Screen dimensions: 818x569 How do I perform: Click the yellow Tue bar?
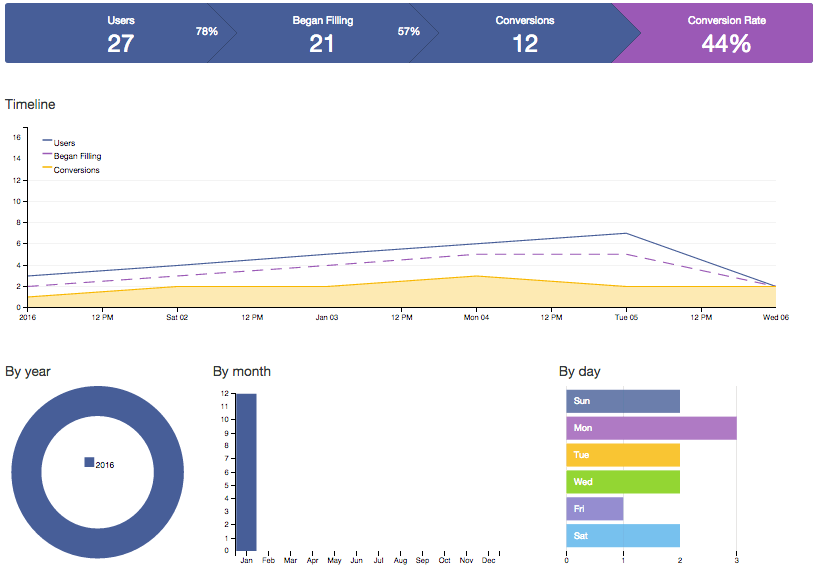pos(622,455)
